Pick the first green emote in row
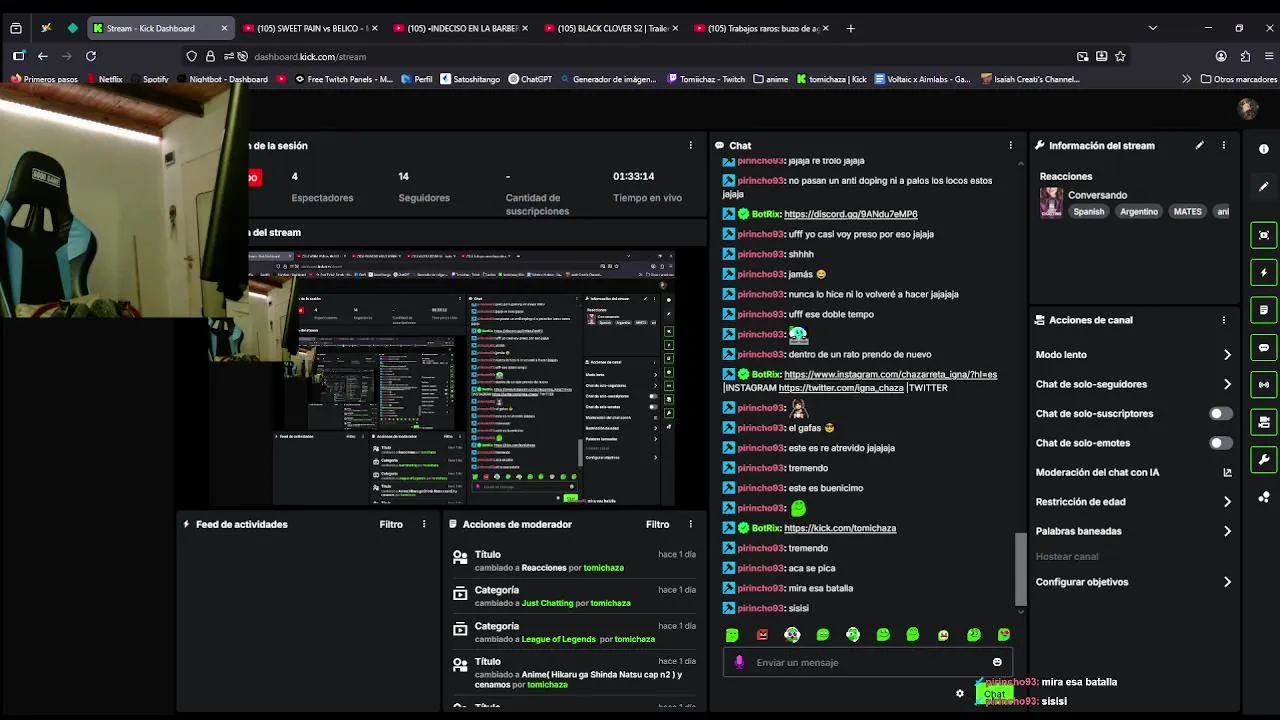Image resolution: width=1280 pixels, height=720 pixels. point(732,635)
